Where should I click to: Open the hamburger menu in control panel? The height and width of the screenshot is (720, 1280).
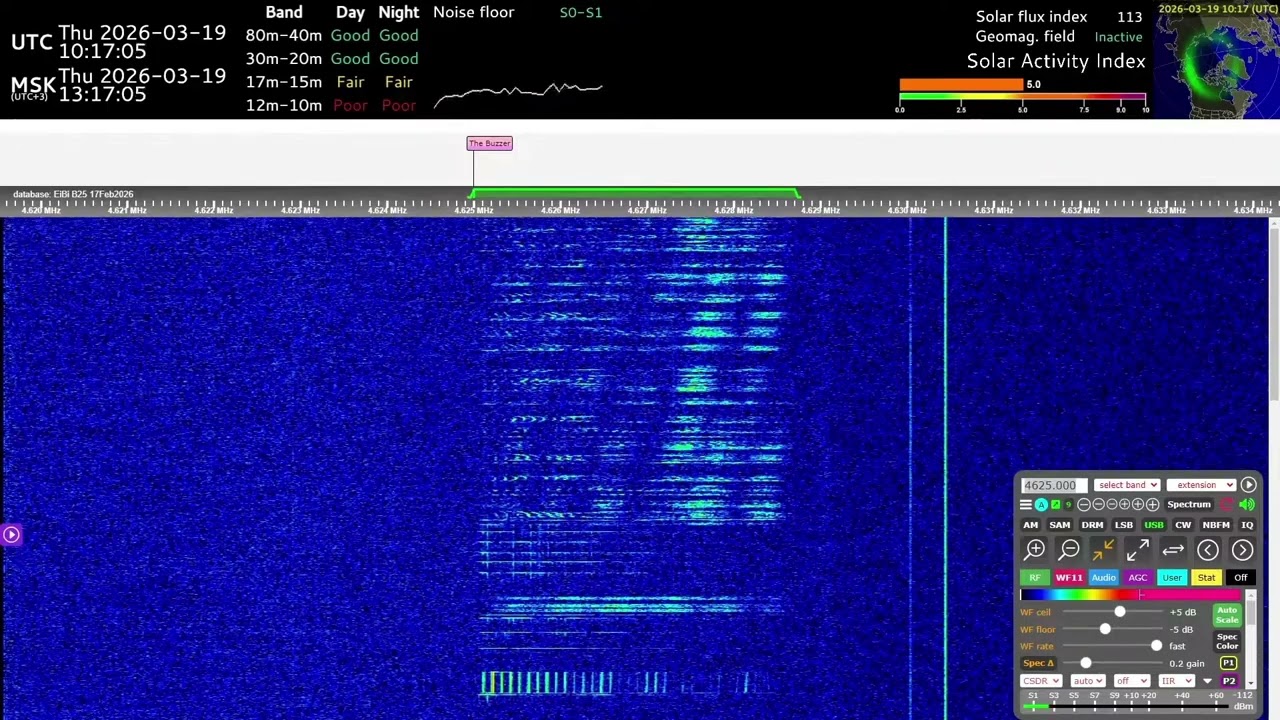1026,504
